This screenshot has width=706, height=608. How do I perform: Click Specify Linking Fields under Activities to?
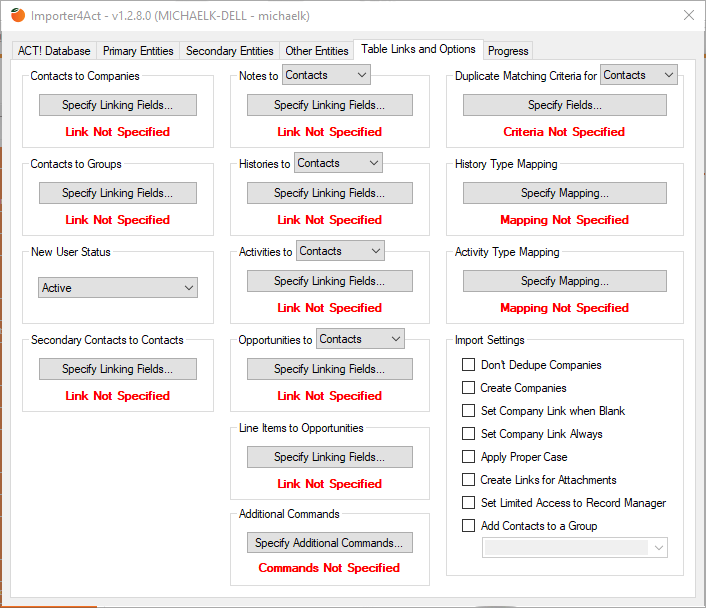coord(330,281)
